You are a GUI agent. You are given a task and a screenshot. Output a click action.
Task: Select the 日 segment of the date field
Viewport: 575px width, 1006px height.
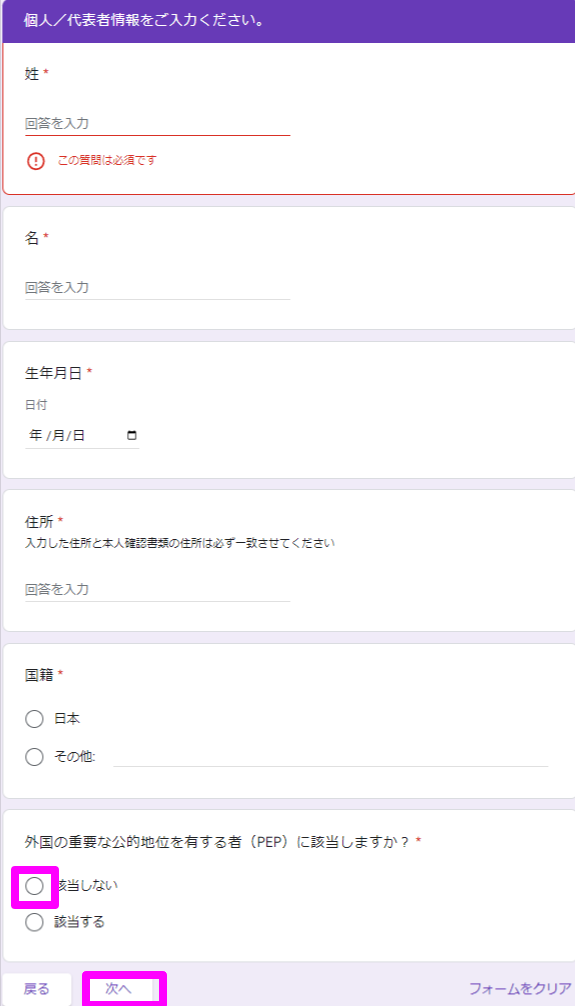[78, 436]
